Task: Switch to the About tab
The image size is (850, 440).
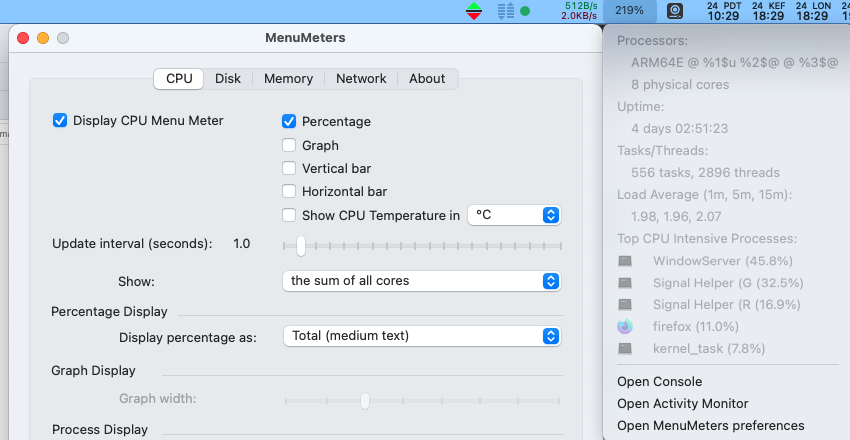Action: click(427, 79)
